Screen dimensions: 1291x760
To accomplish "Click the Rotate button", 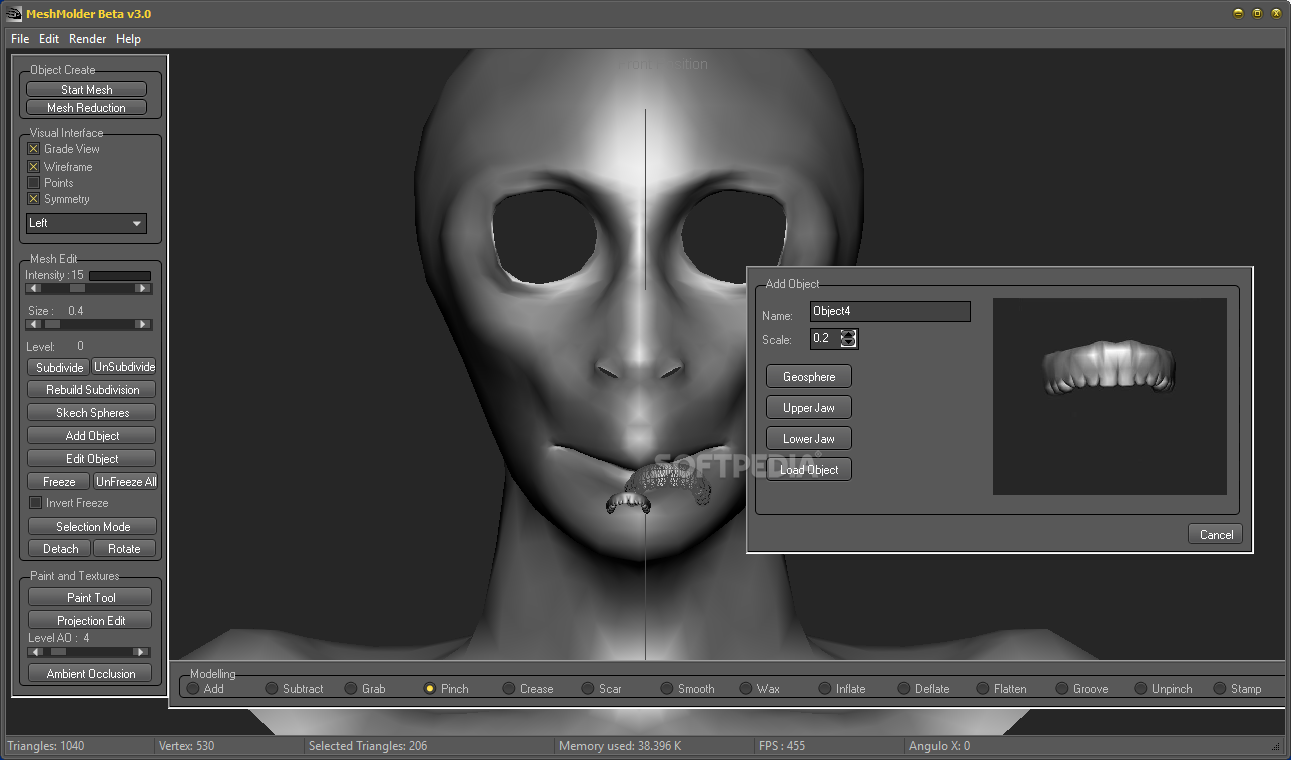I will [124, 549].
